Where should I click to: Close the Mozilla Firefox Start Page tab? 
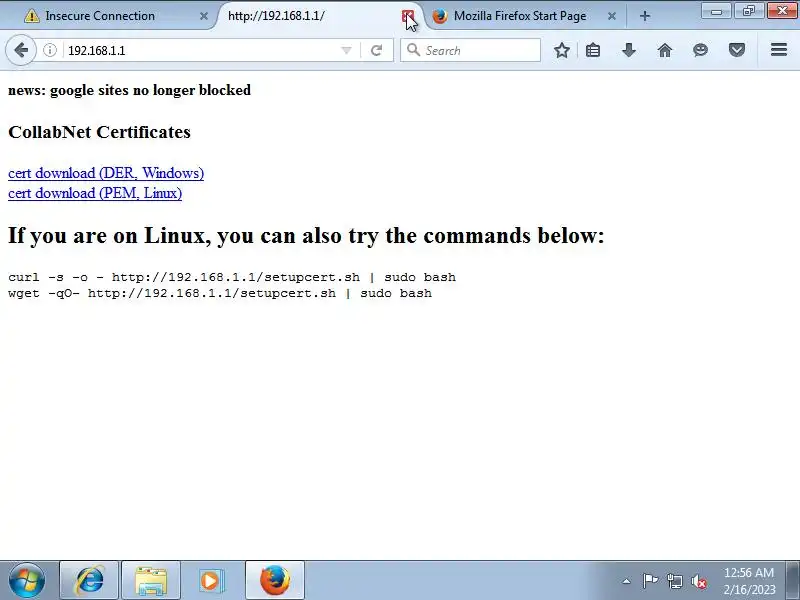[612, 16]
